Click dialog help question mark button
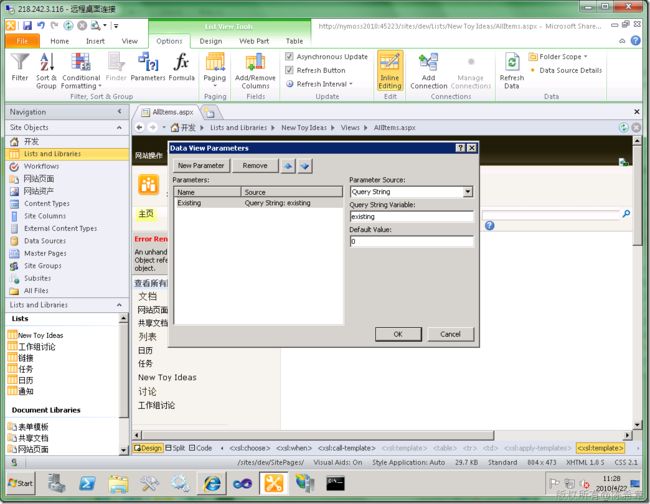 pyautogui.click(x=460, y=148)
